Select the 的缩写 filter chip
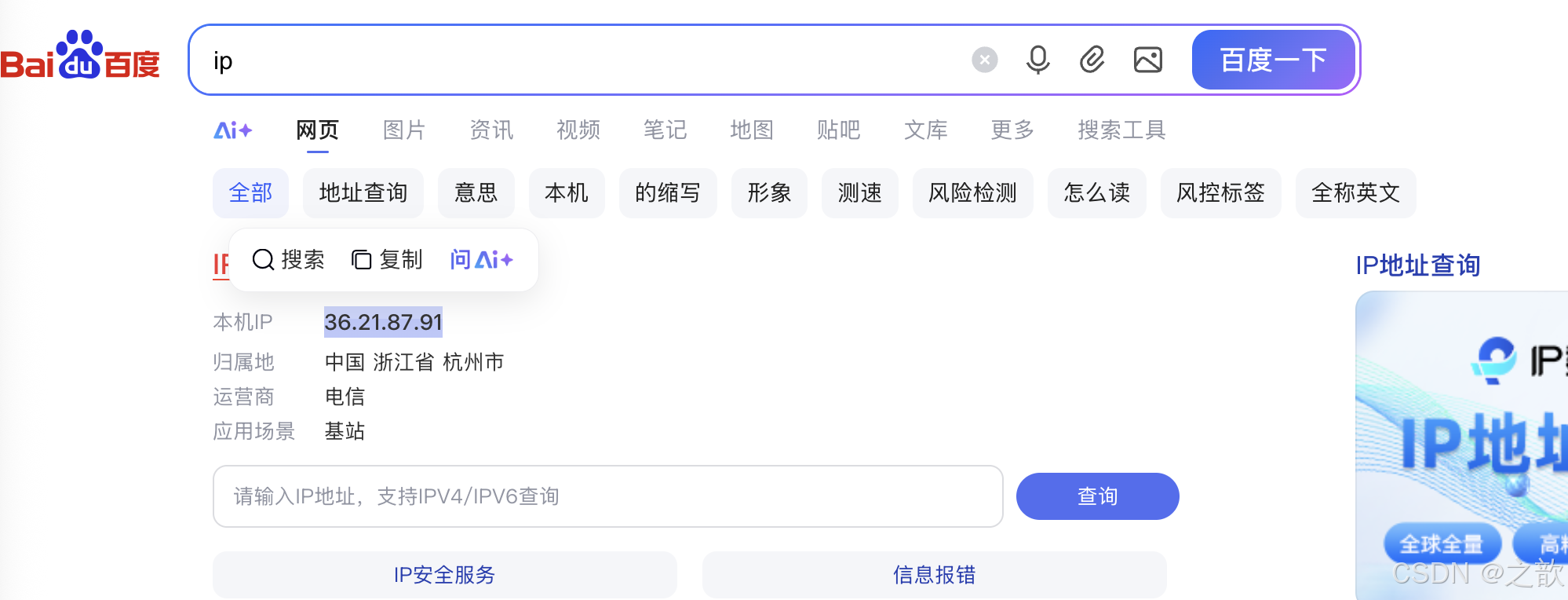Viewport: 1568px width, 600px height. 668,193
